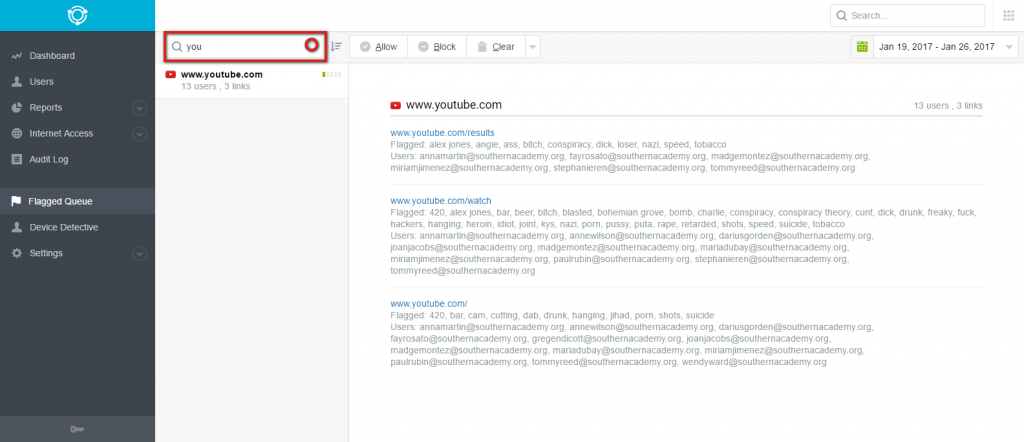1024x442 pixels.
Task: Click Block button
Action: (x=437, y=47)
